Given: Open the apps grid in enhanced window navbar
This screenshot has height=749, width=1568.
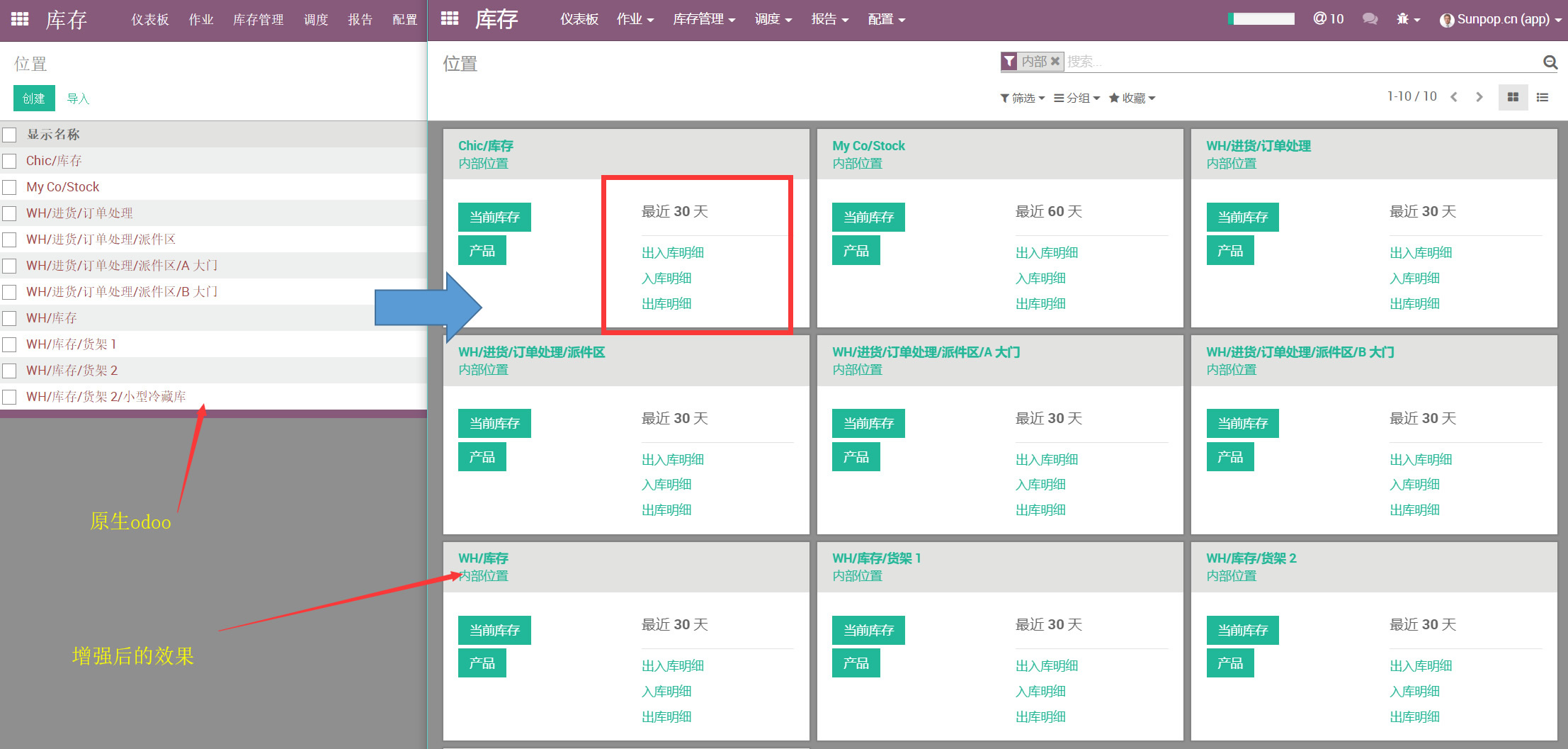Looking at the screenshot, I should [x=450, y=18].
